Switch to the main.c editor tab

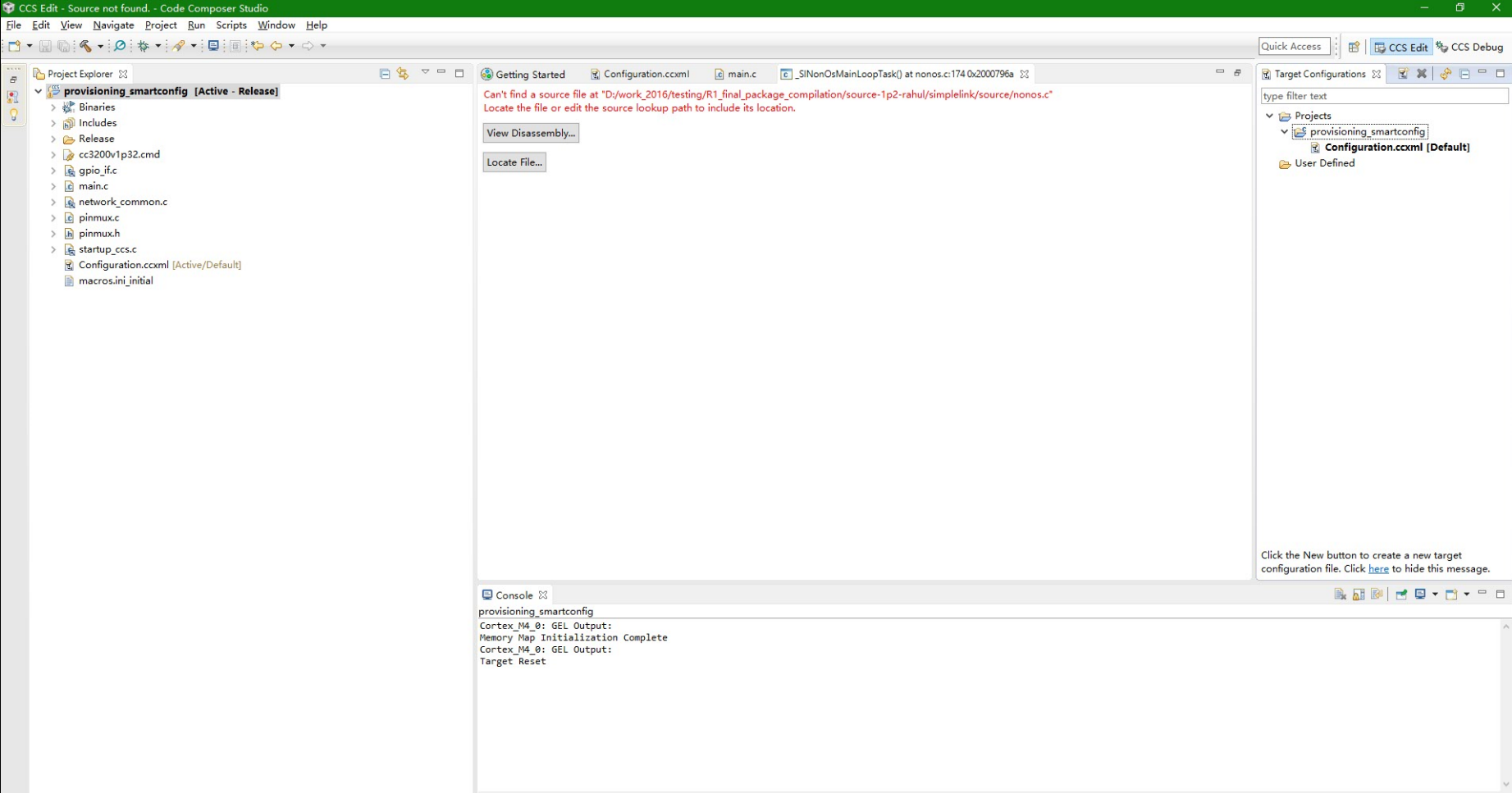[x=735, y=74]
